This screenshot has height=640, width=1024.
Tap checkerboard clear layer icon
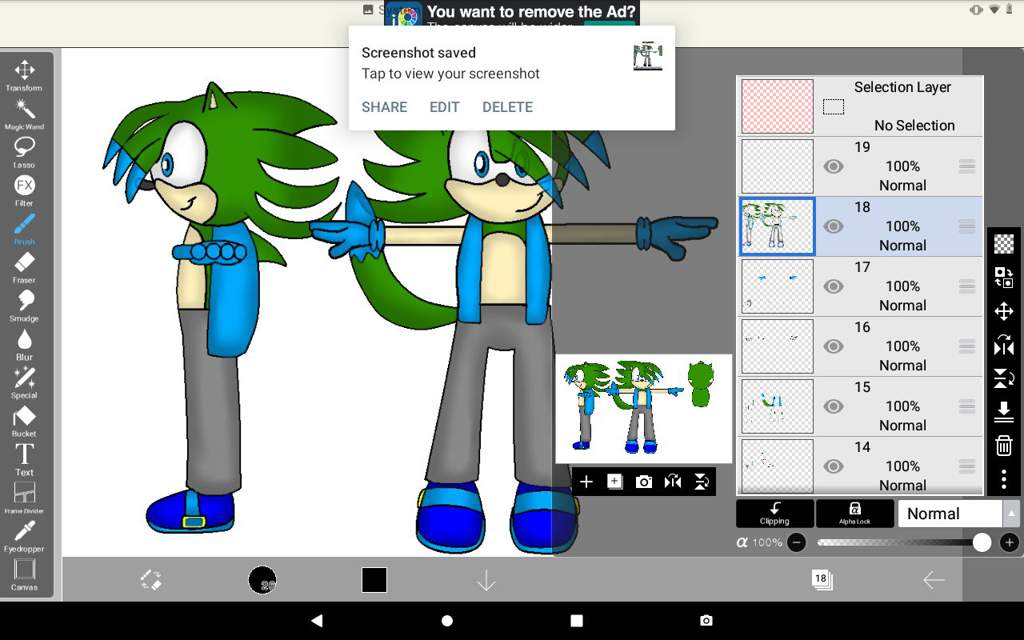pyautogui.click(x=1004, y=244)
